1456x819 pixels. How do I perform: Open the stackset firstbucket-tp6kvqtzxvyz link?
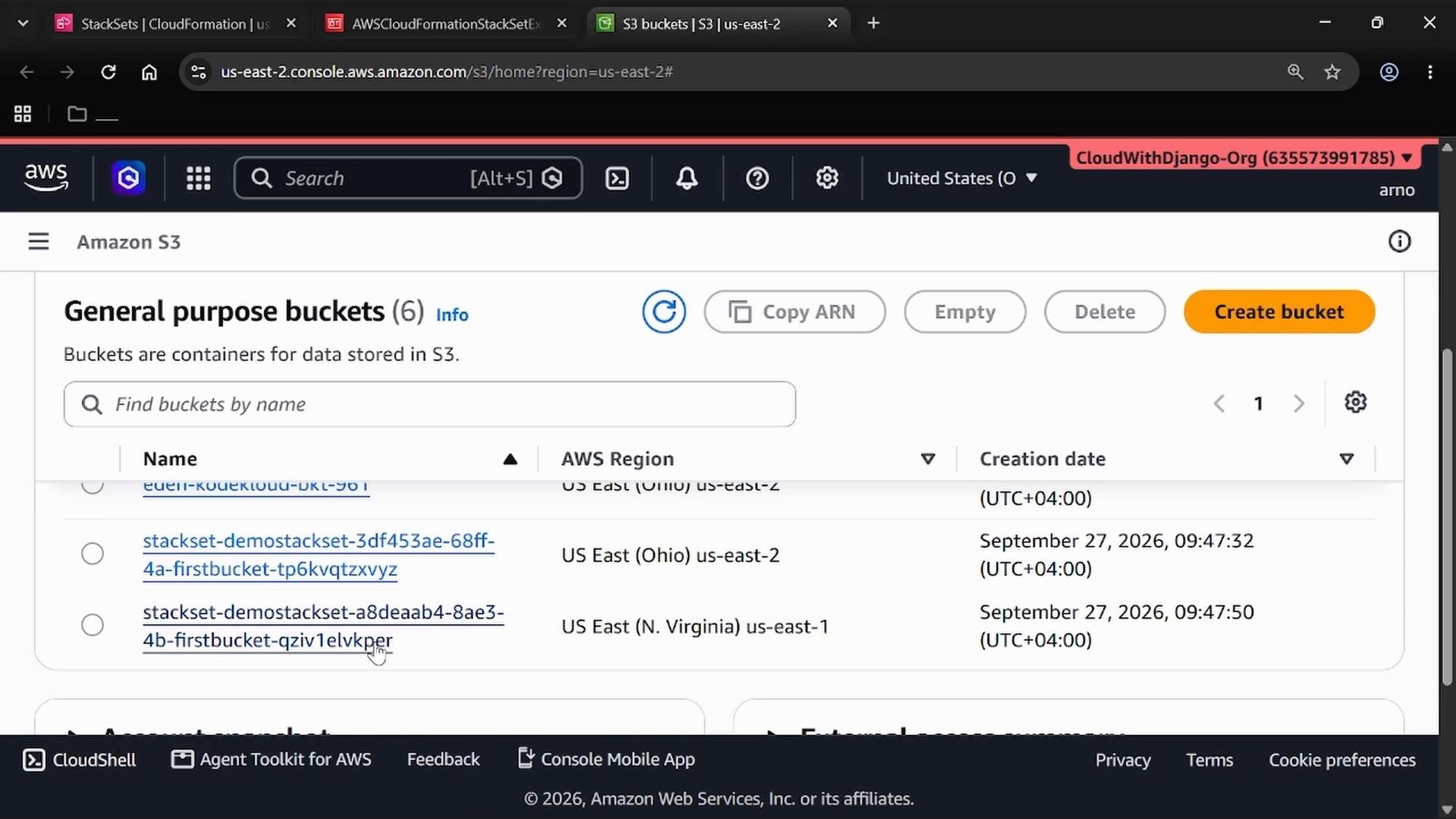point(318,555)
